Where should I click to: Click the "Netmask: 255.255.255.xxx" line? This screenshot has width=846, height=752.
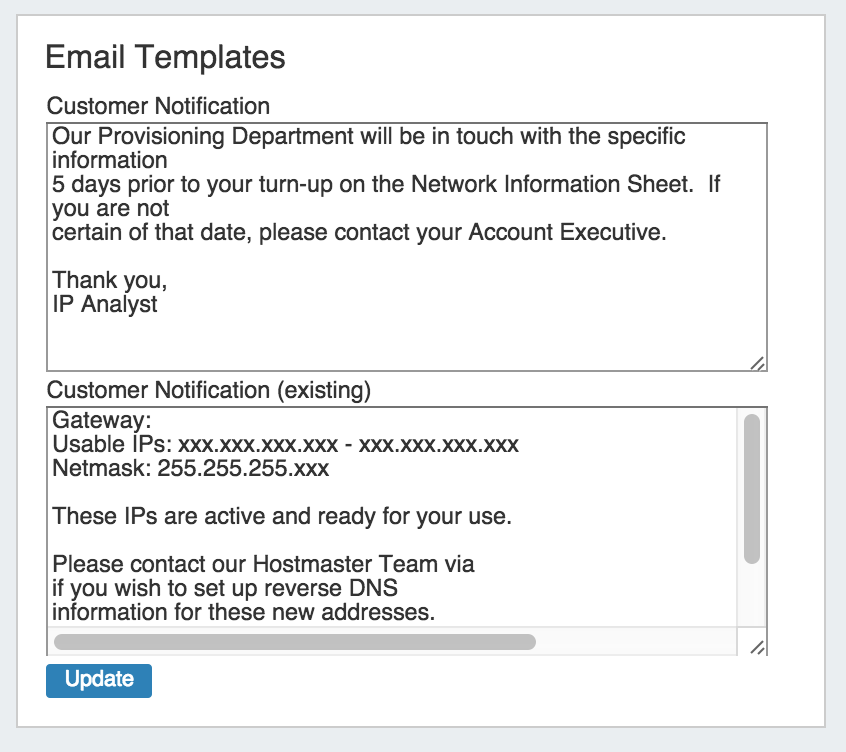[191, 468]
